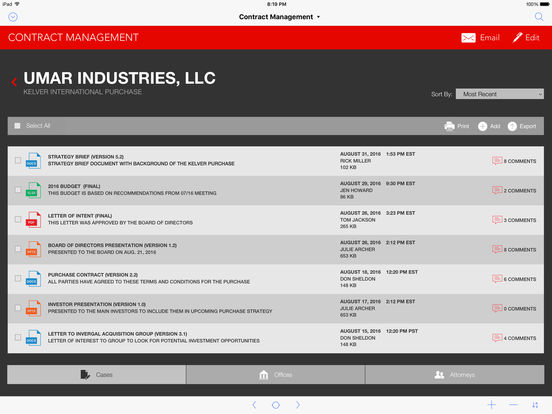Go back with the red chevron arrow
Viewport: 552px width, 414px height.
pos(14,82)
